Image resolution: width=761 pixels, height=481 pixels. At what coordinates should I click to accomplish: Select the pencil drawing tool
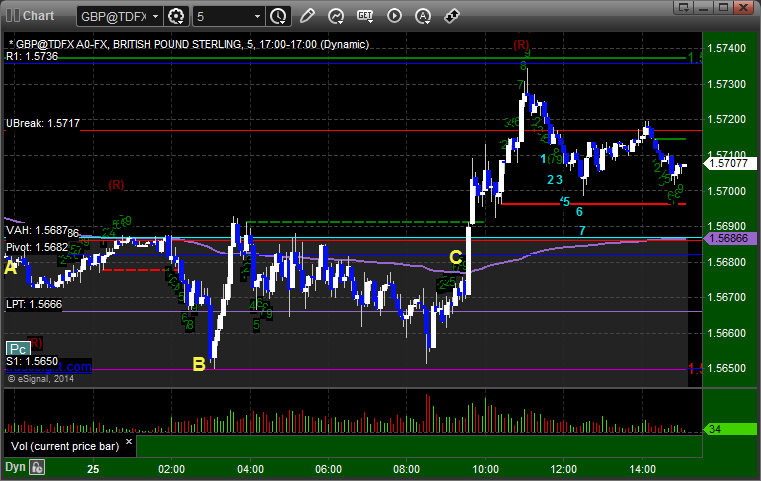(x=307, y=16)
